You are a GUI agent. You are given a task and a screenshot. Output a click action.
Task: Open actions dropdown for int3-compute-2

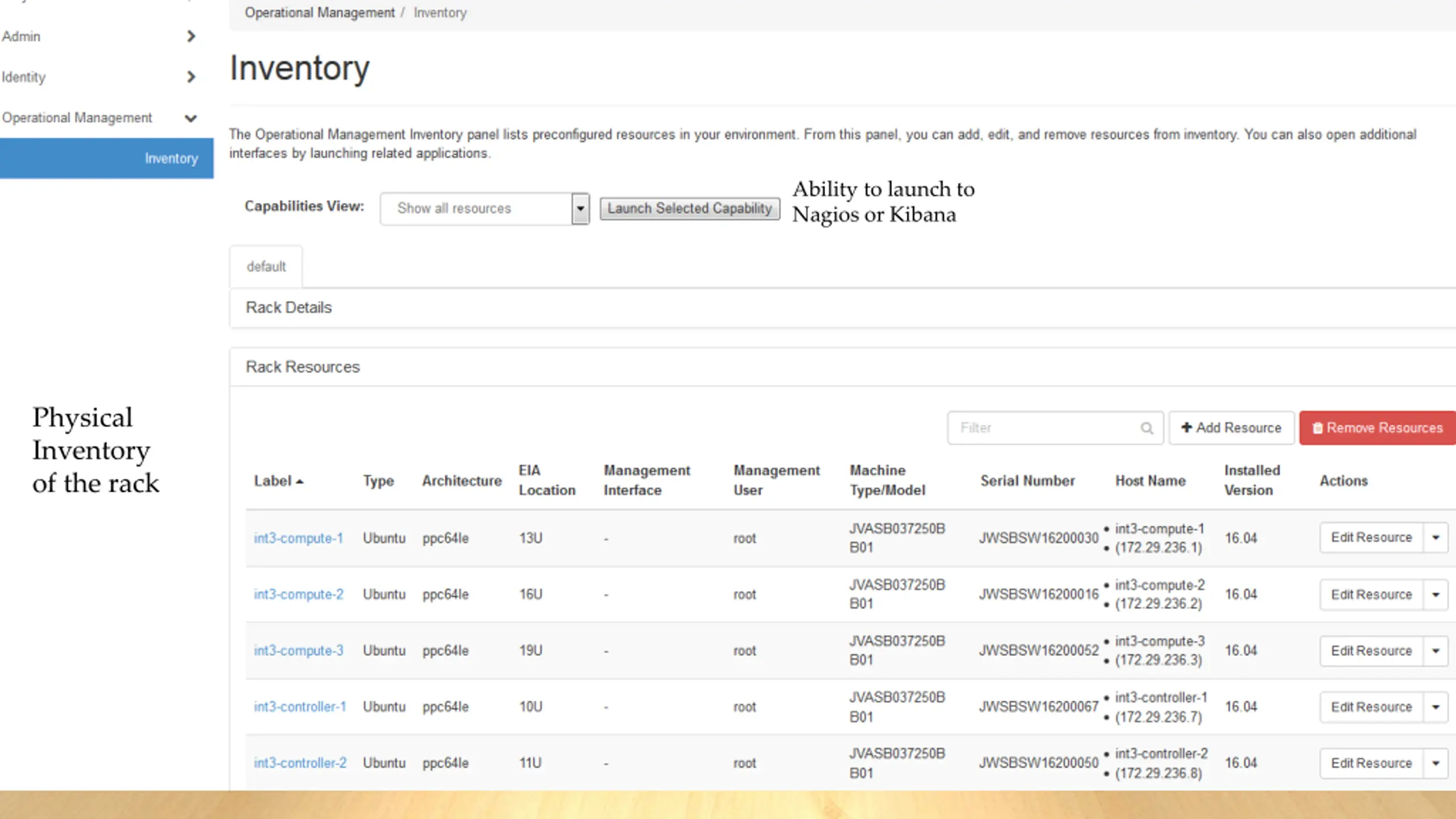click(x=1436, y=594)
